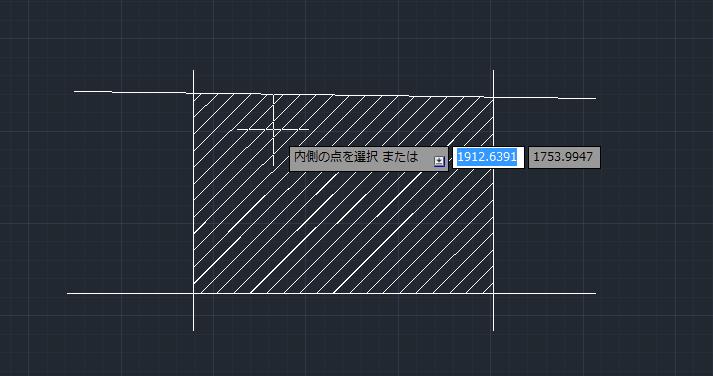Pick the bottom-right corner intersection of boundary
The image size is (713, 376).
point(493,293)
